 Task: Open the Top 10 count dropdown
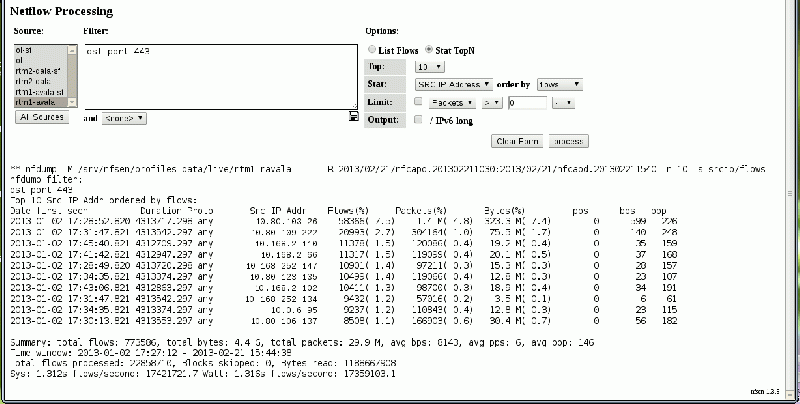coord(430,67)
